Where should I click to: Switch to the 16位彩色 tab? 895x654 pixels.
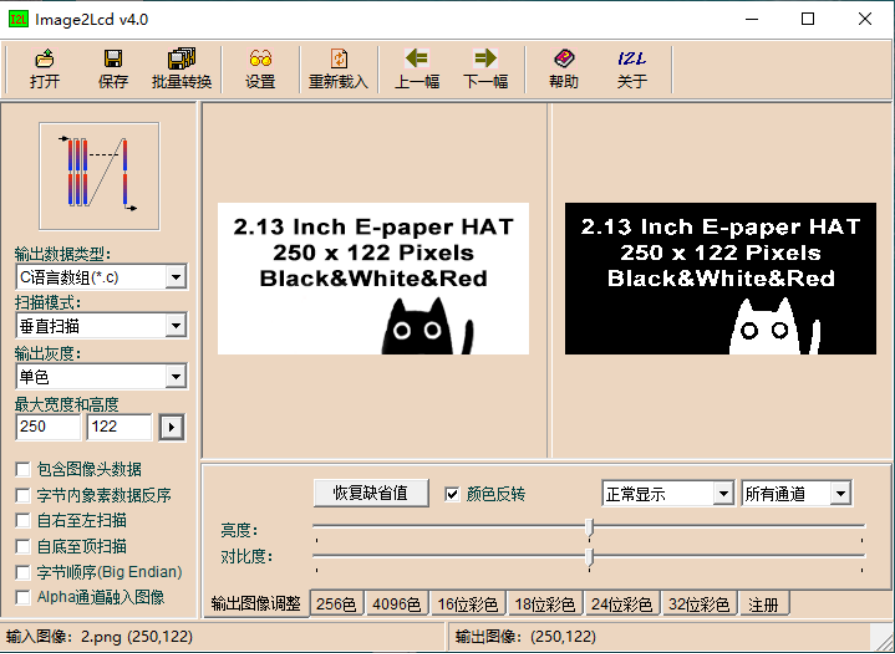click(x=467, y=604)
